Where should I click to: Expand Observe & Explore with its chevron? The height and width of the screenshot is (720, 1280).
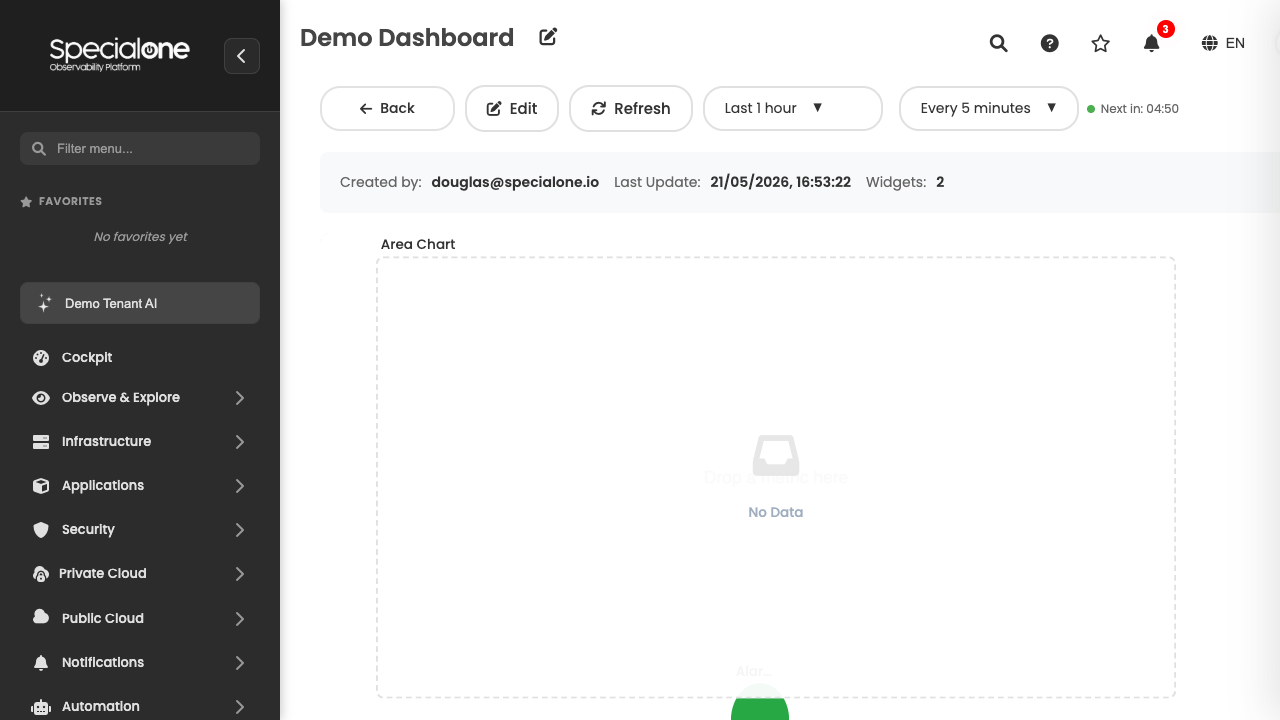pyautogui.click(x=240, y=398)
